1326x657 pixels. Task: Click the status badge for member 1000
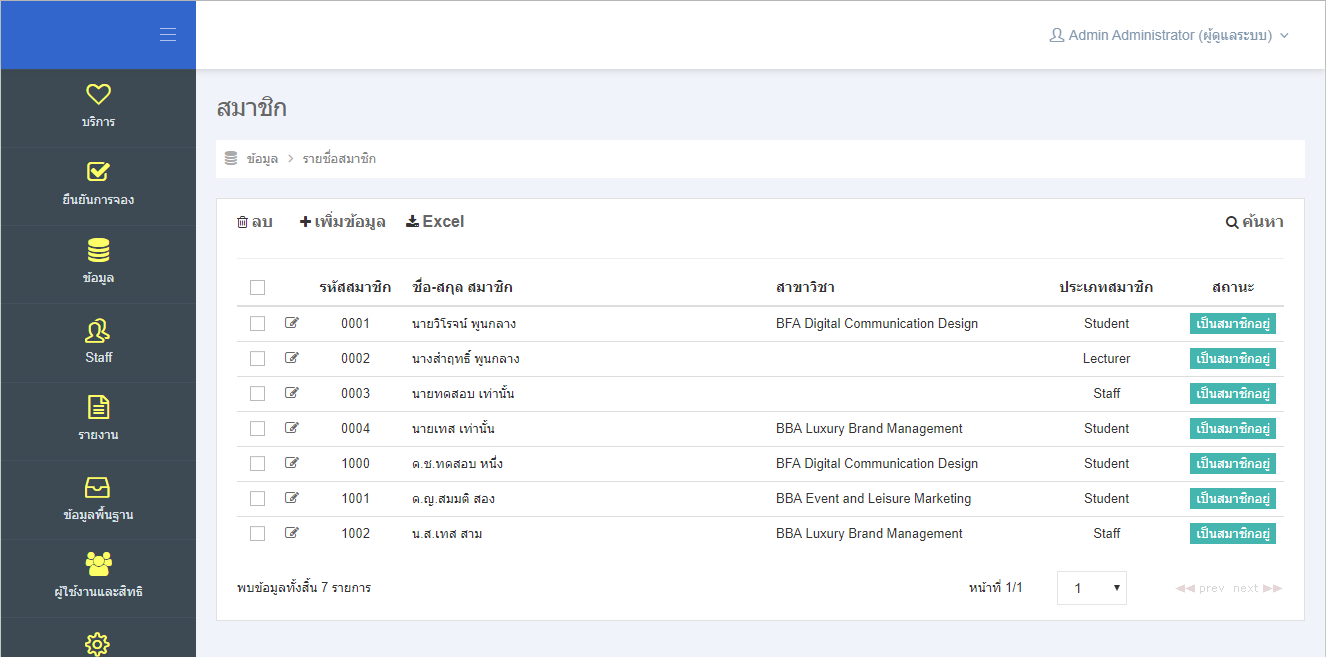(x=1233, y=464)
